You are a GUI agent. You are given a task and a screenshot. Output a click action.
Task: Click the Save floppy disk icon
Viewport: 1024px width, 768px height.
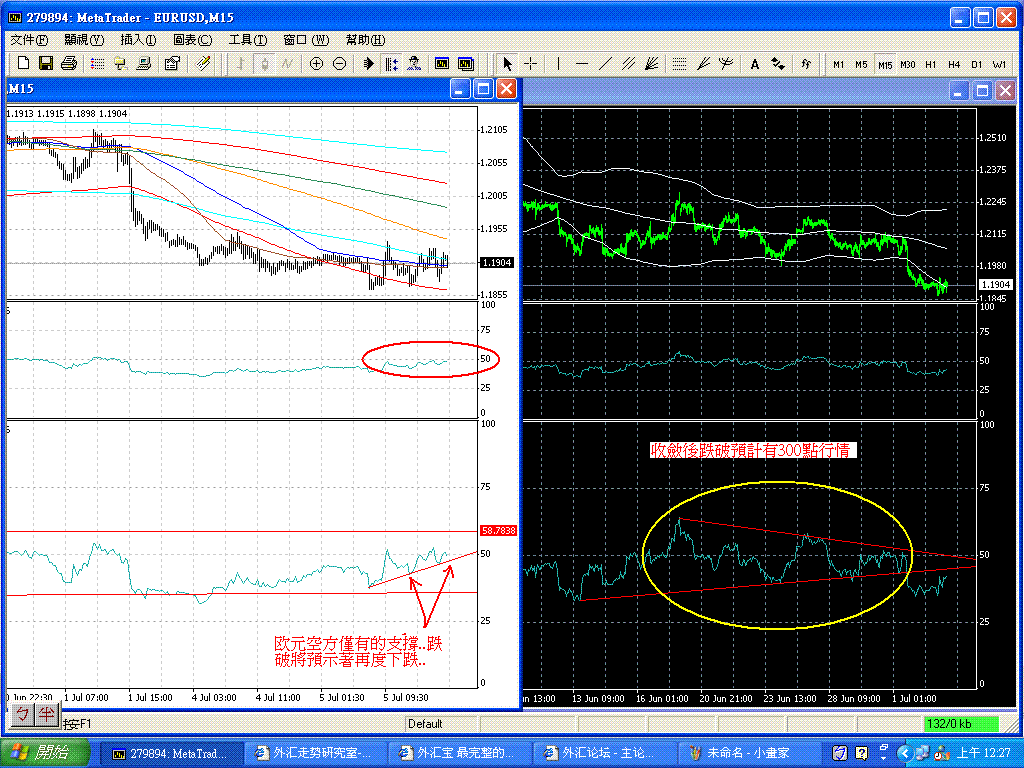tap(46, 63)
